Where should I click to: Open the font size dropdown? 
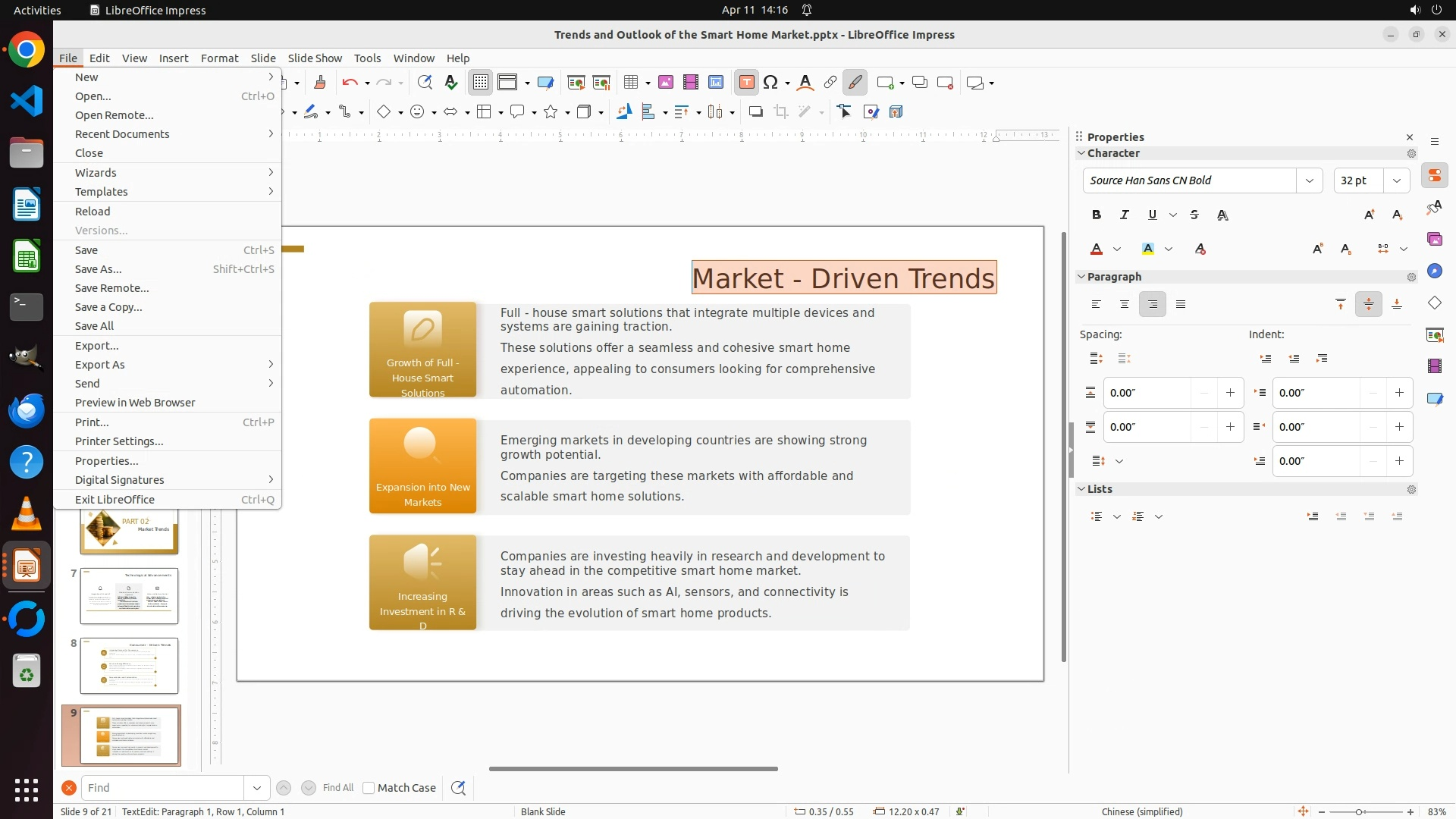coord(1396,180)
